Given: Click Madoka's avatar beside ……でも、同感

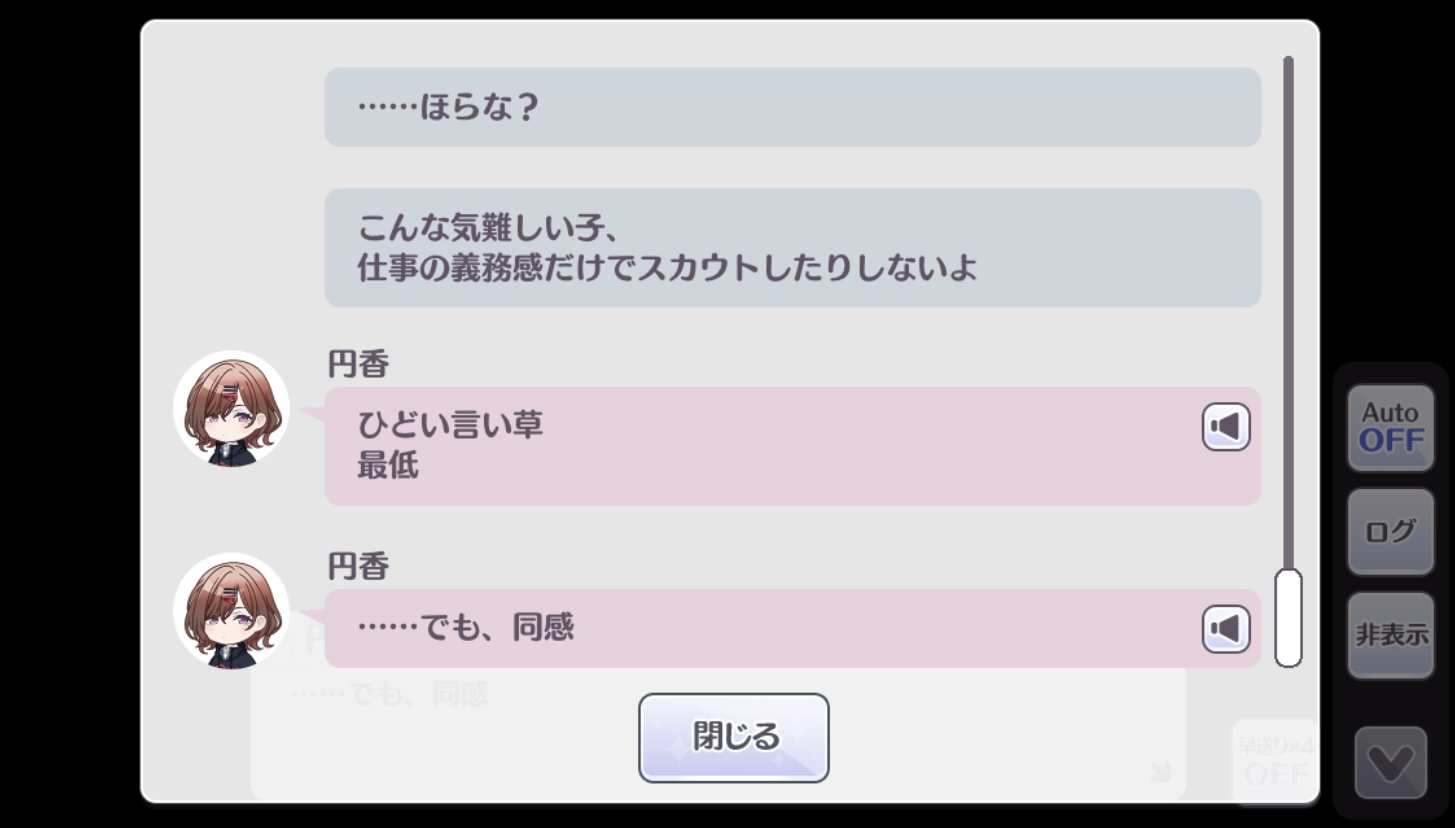Looking at the screenshot, I should click(x=231, y=611).
